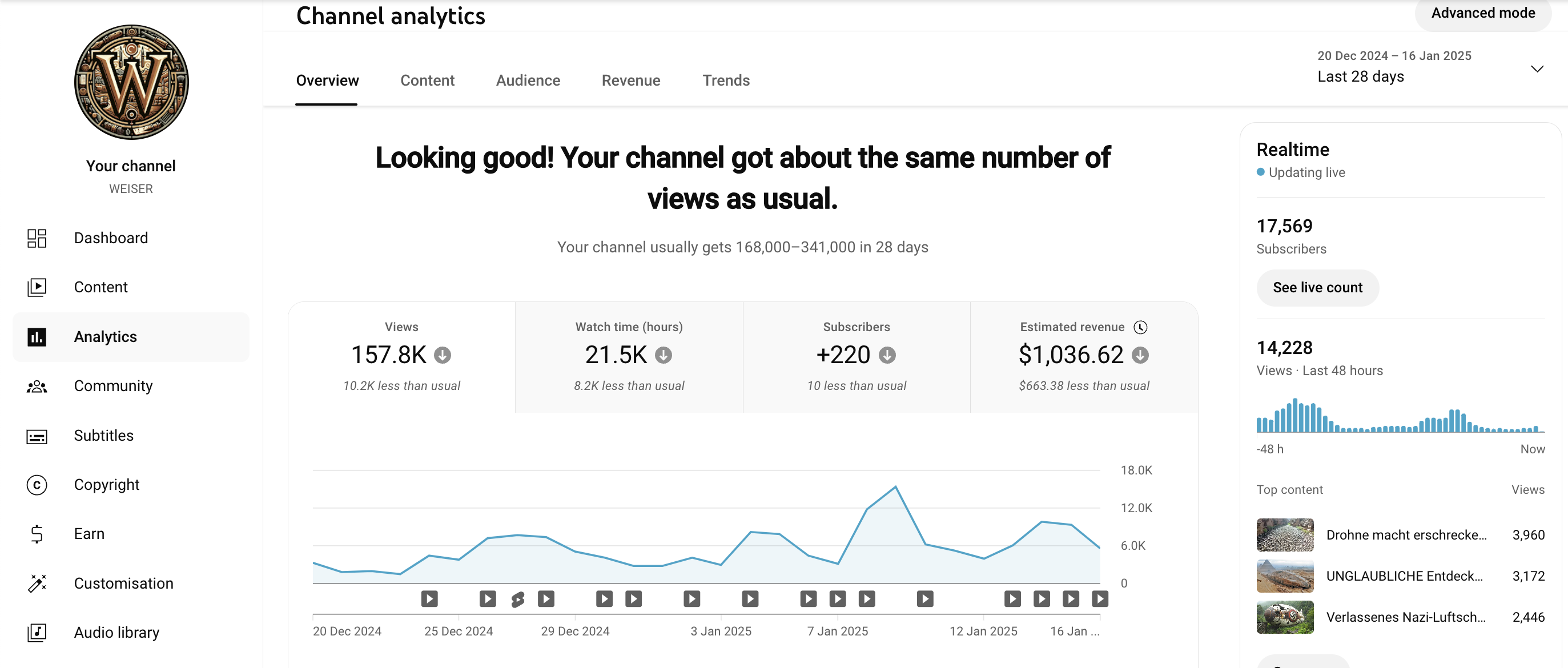Click the "8.2K less than usual" note
The width and height of the screenshot is (1568, 668).
[x=629, y=386]
